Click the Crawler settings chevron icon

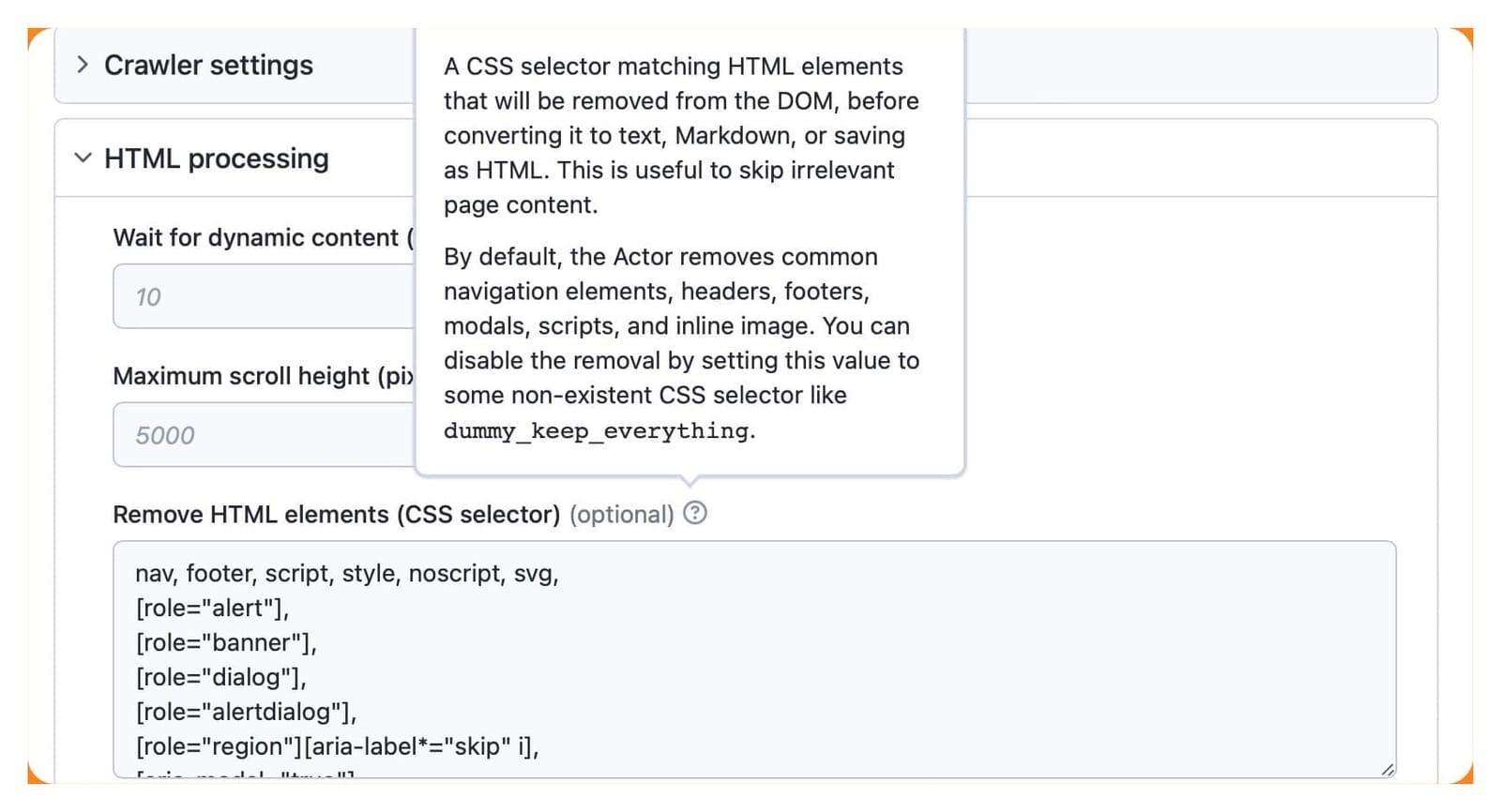pyautogui.click(x=83, y=65)
